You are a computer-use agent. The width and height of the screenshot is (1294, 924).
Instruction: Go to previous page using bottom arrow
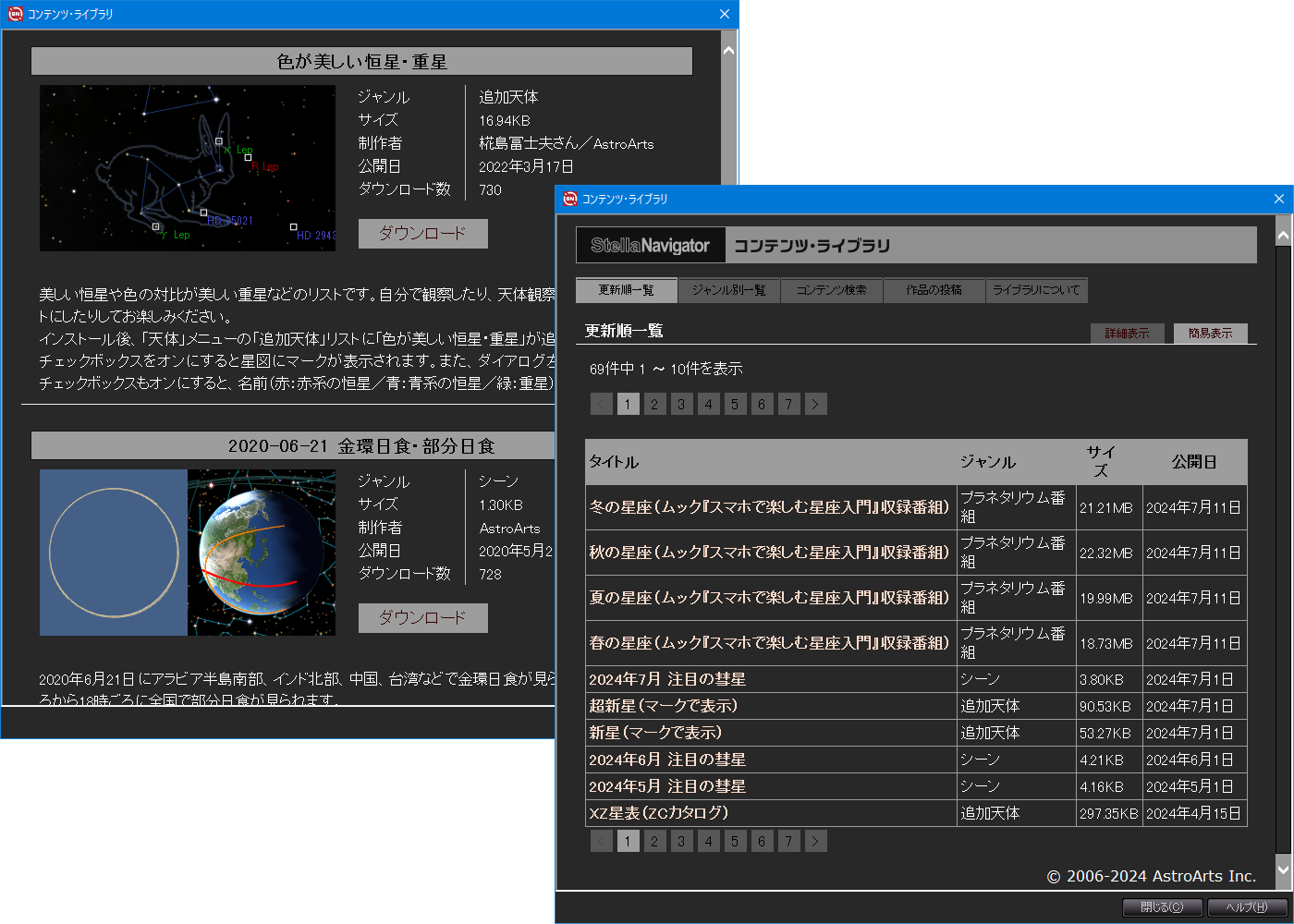click(x=602, y=841)
